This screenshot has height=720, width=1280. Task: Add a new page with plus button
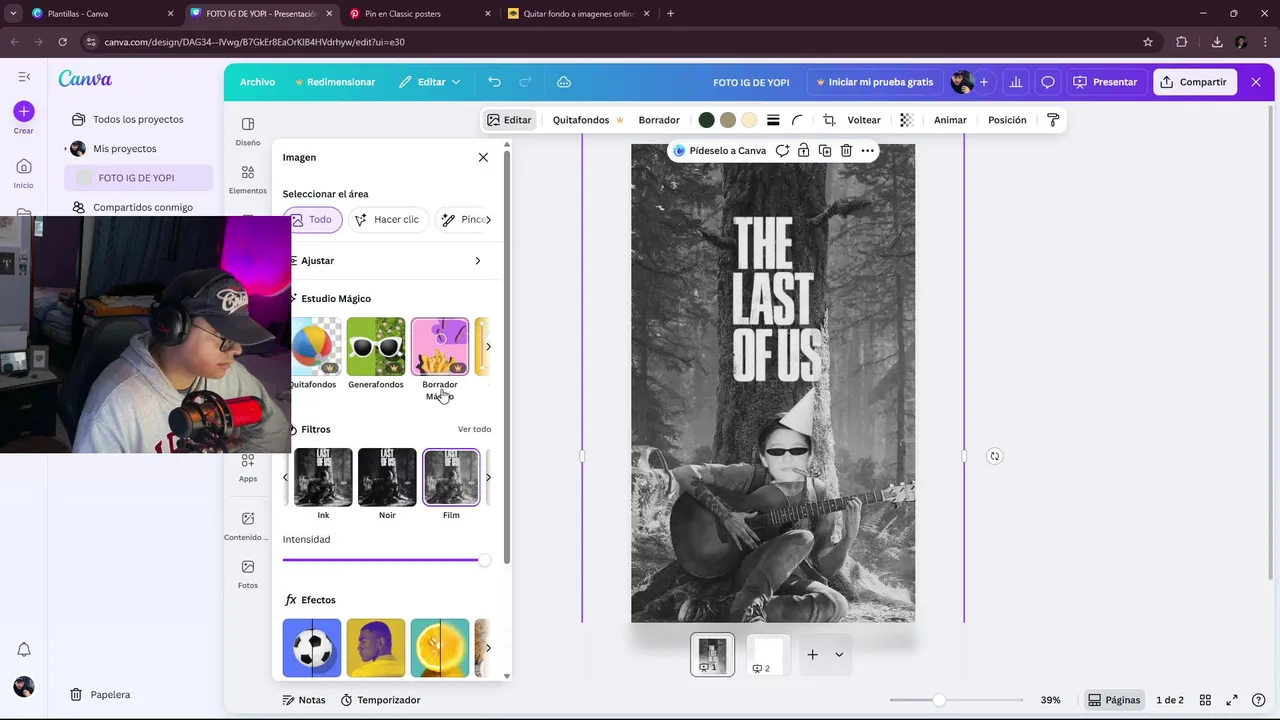812,655
